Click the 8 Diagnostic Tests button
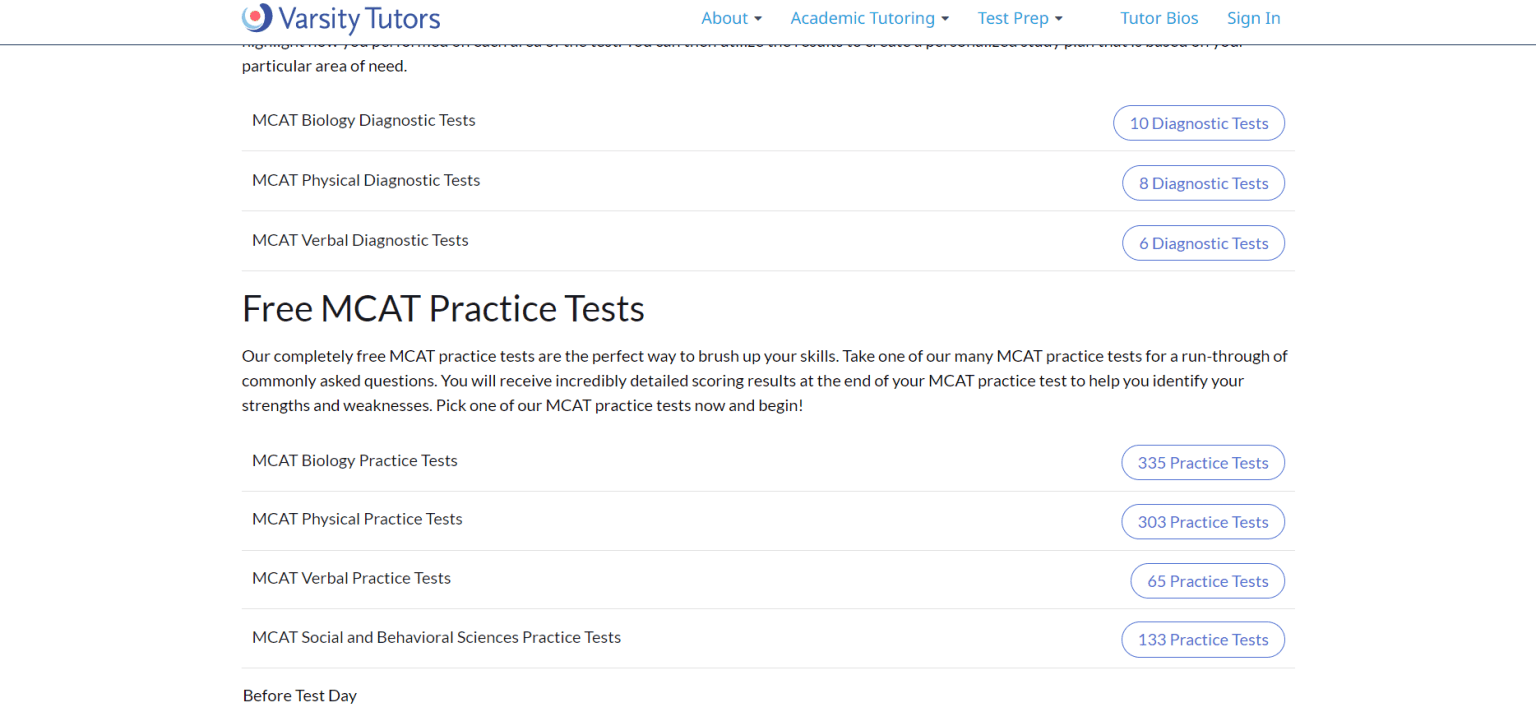 (1203, 183)
